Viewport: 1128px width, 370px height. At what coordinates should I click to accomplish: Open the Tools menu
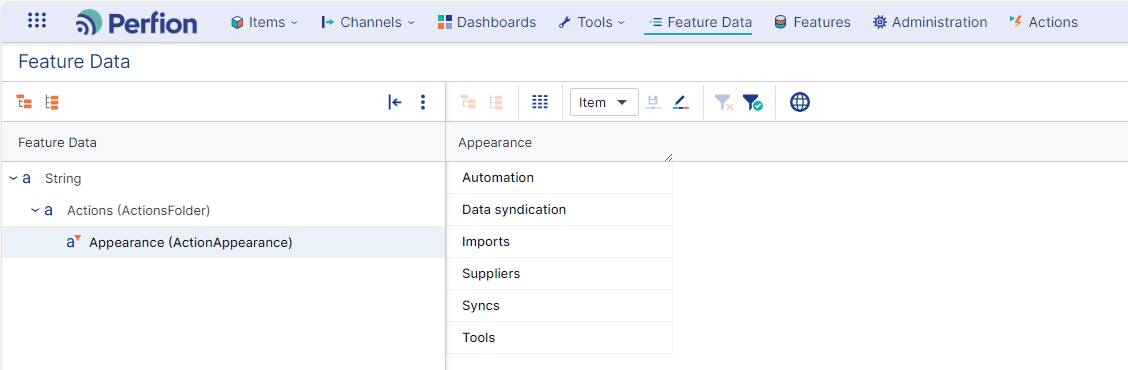coord(591,22)
